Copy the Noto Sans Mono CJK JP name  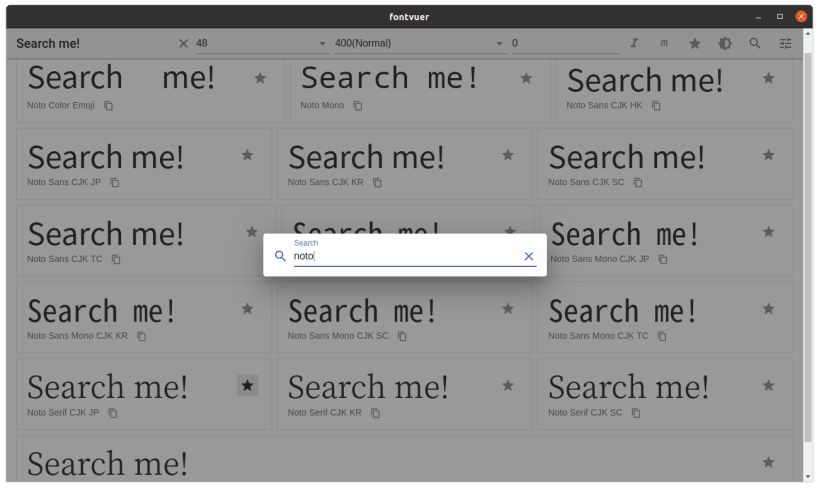(663, 259)
